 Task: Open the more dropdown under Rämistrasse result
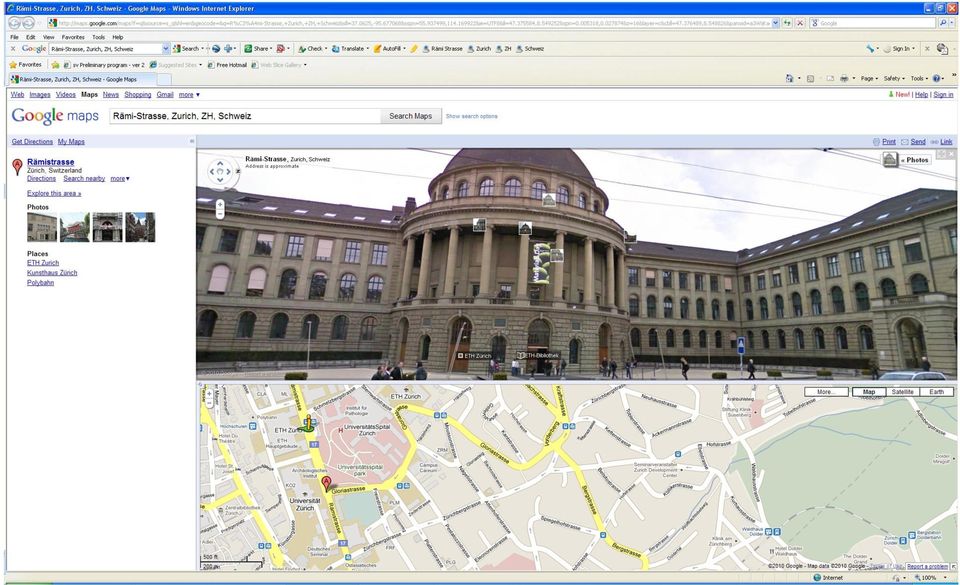[120, 179]
